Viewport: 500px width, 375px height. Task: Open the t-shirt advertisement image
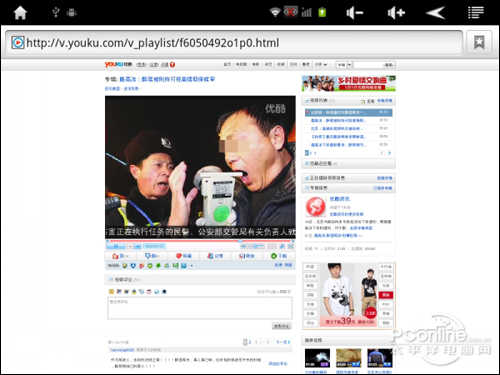349,295
